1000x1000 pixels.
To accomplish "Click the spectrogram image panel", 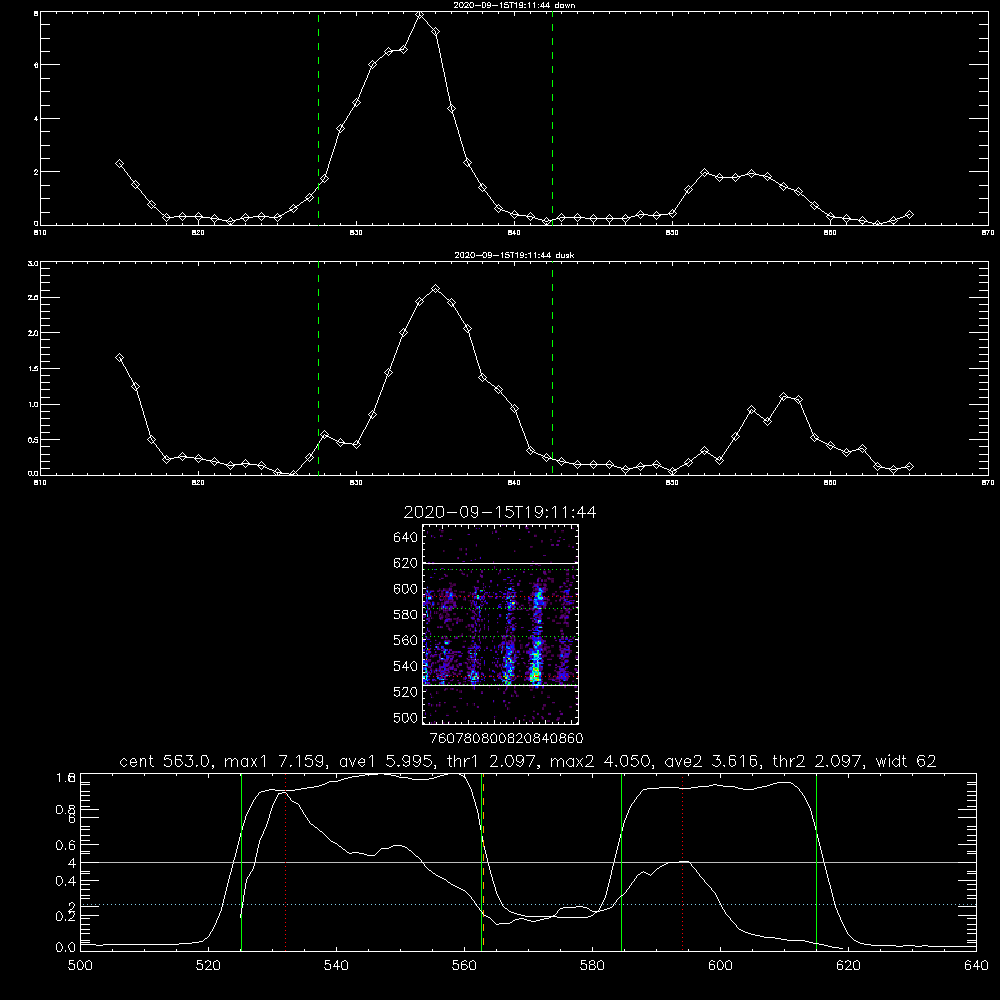I will point(500,624).
